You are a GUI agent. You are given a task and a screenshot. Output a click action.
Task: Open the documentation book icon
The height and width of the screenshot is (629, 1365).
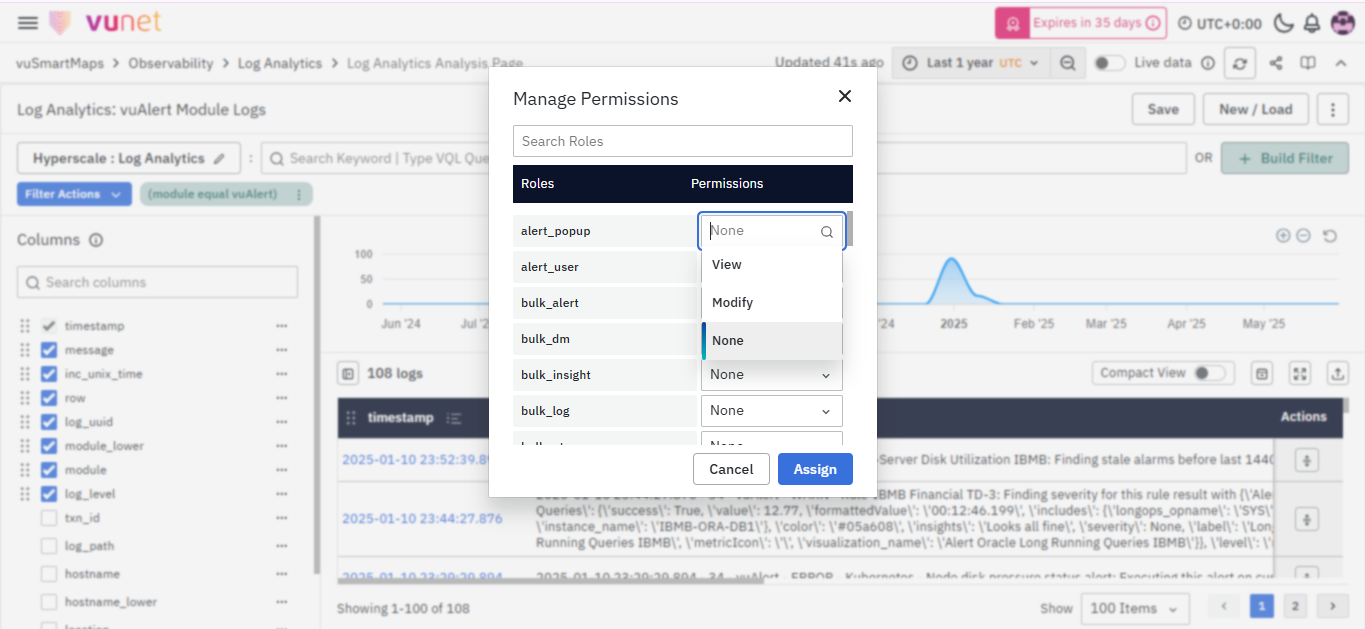1307,63
